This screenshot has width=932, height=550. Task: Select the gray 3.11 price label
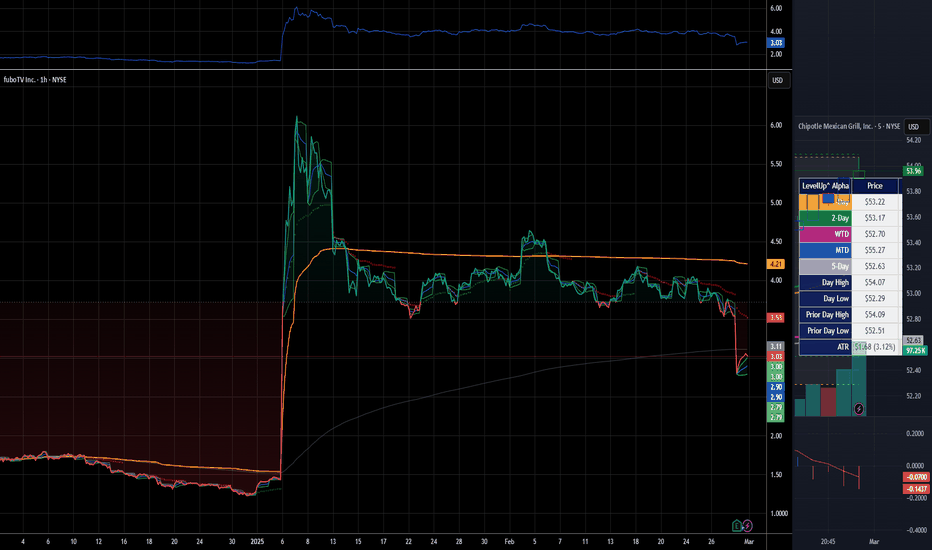tap(776, 346)
